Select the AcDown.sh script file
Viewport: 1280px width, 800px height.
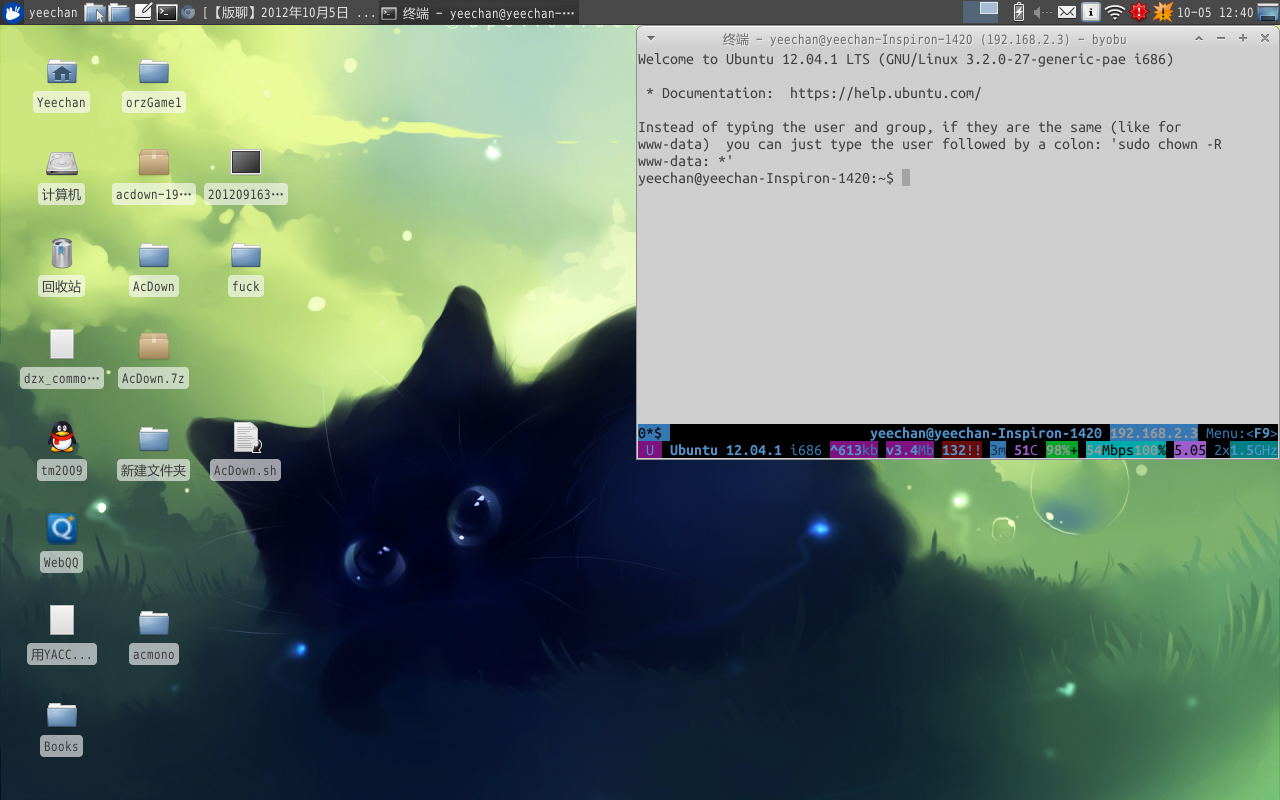246,438
